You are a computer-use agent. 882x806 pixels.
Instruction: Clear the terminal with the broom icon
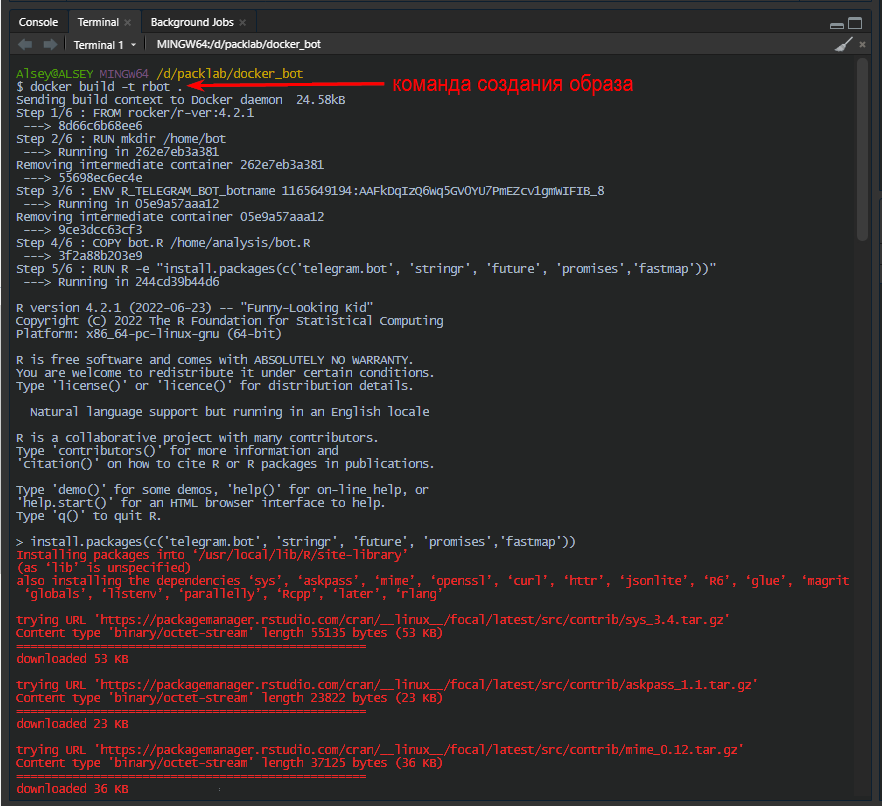(843, 45)
